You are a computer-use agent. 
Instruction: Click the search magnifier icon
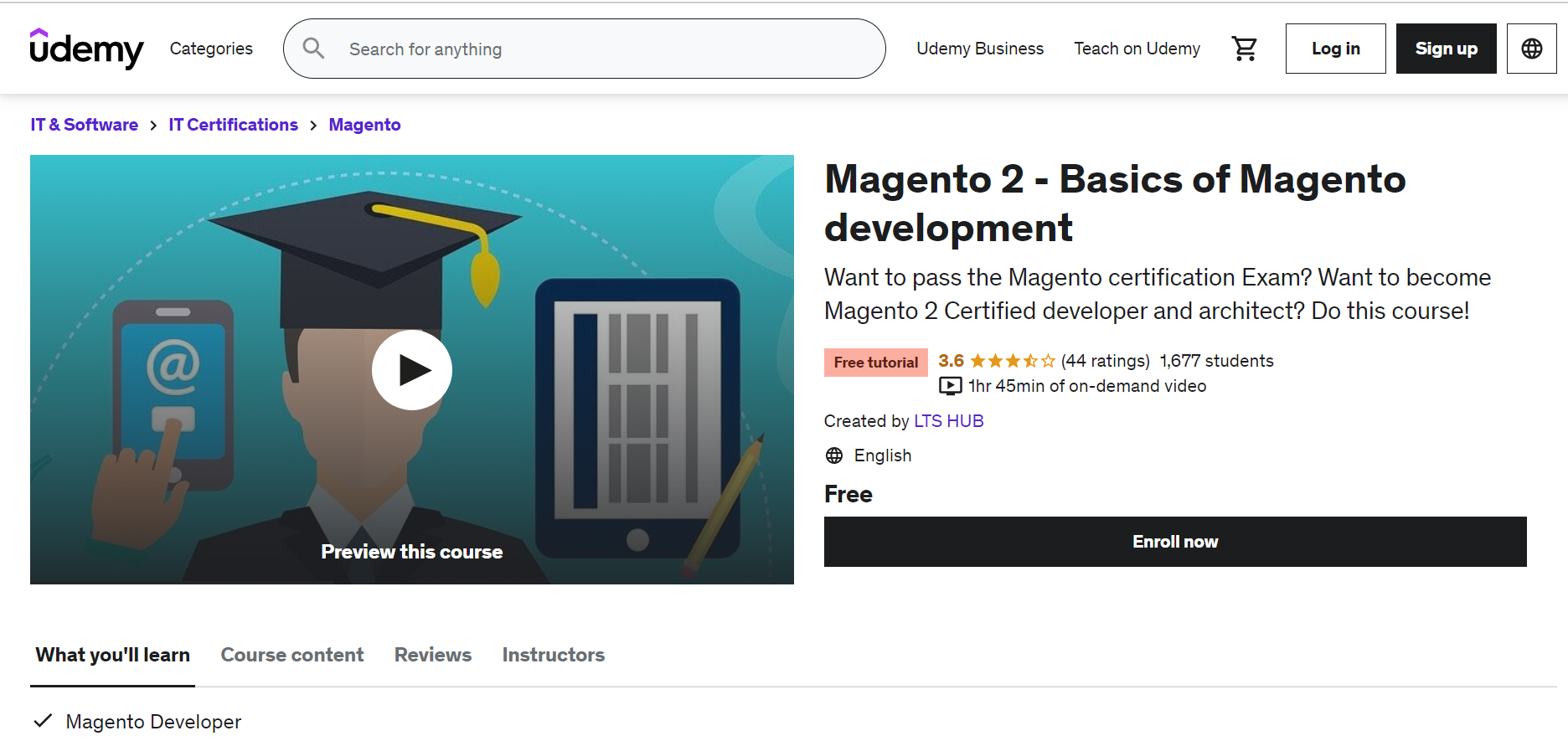(x=313, y=49)
